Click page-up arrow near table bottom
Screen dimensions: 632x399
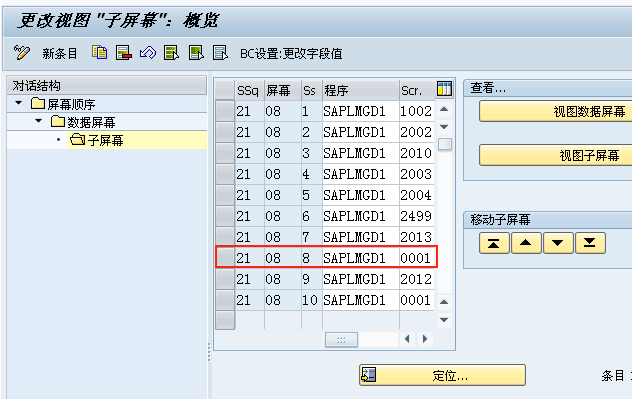coord(444,302)
